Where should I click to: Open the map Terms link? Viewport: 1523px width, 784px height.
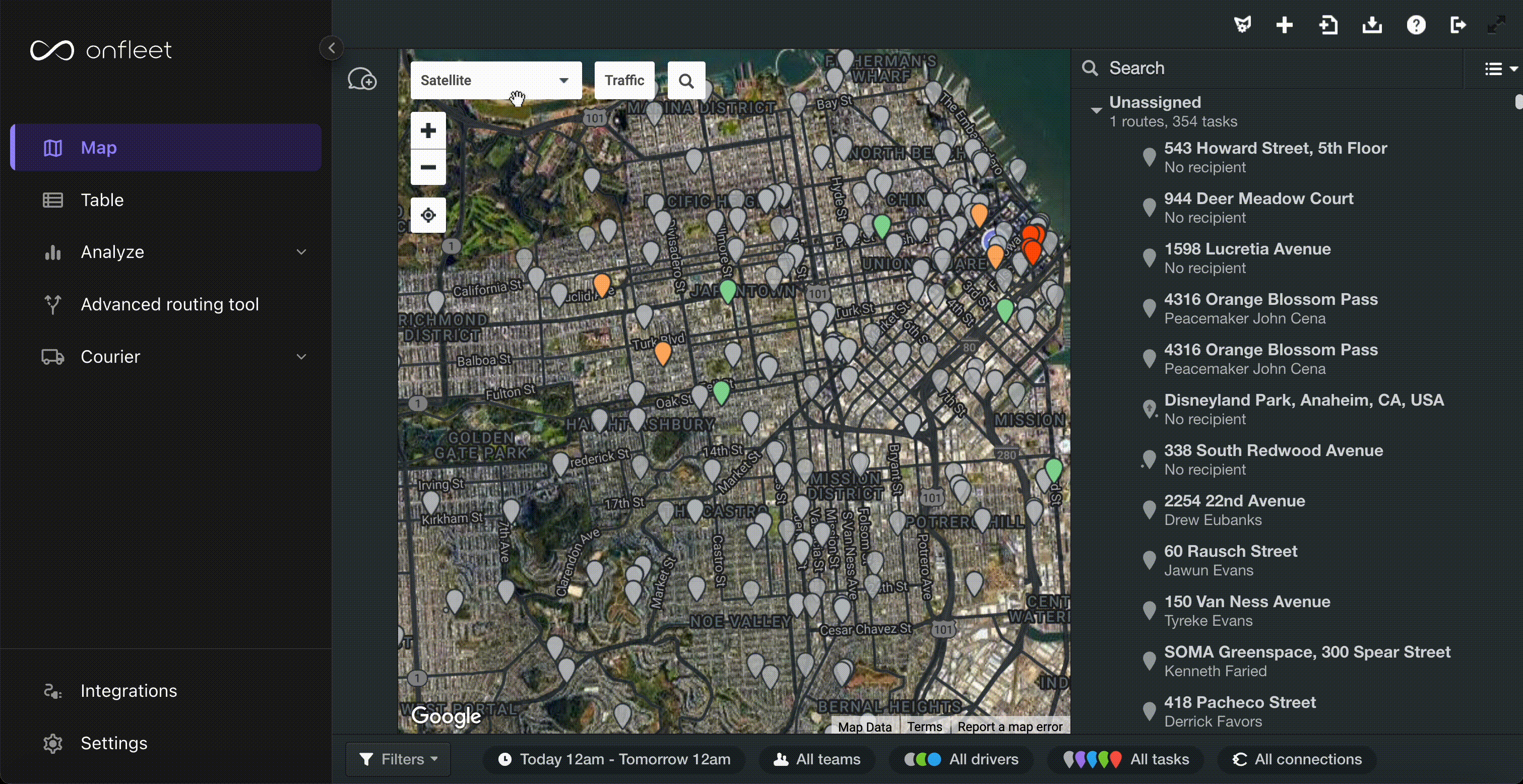(x=925, y=727)
